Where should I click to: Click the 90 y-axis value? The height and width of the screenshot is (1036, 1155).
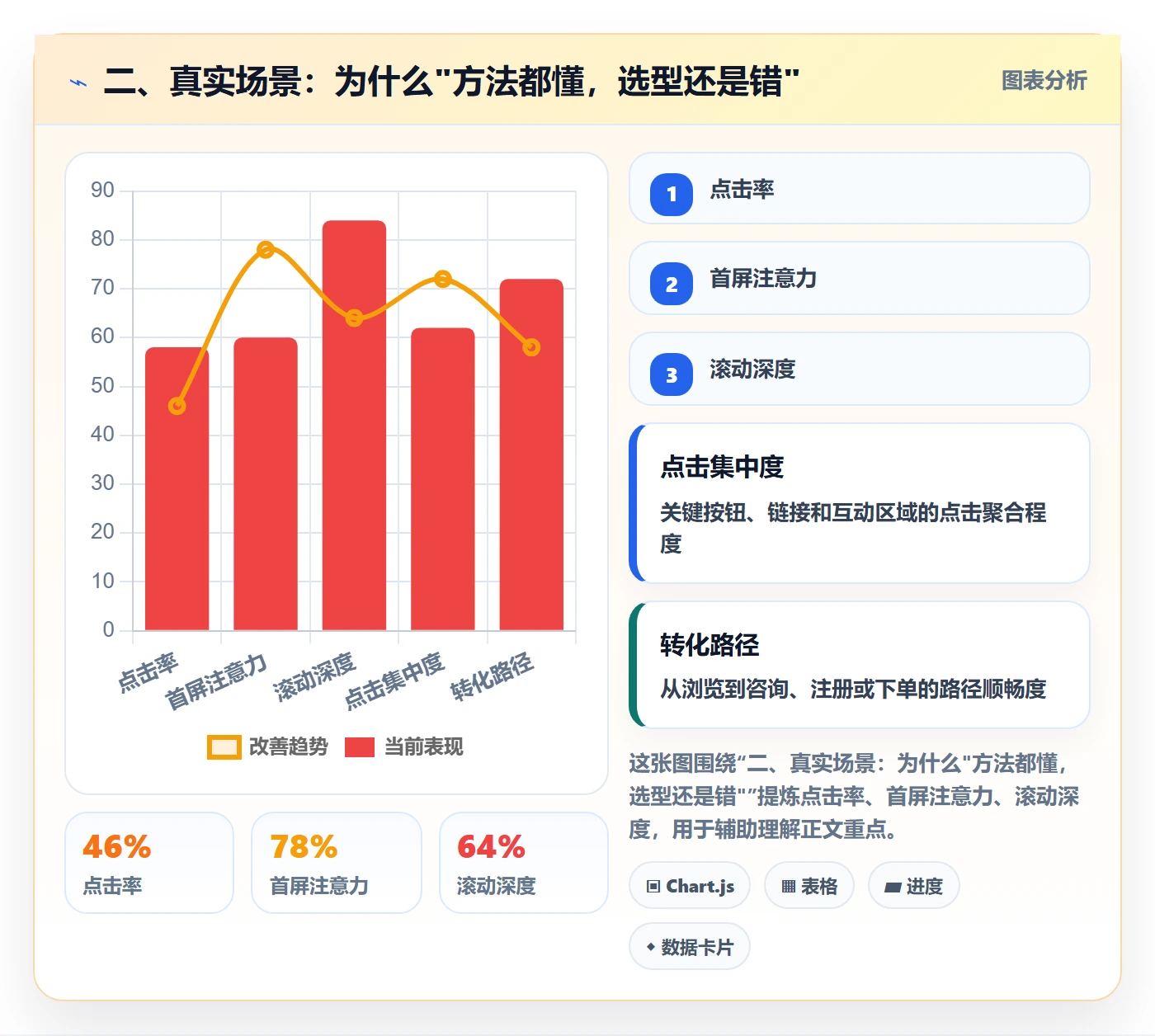click(102, 191)
